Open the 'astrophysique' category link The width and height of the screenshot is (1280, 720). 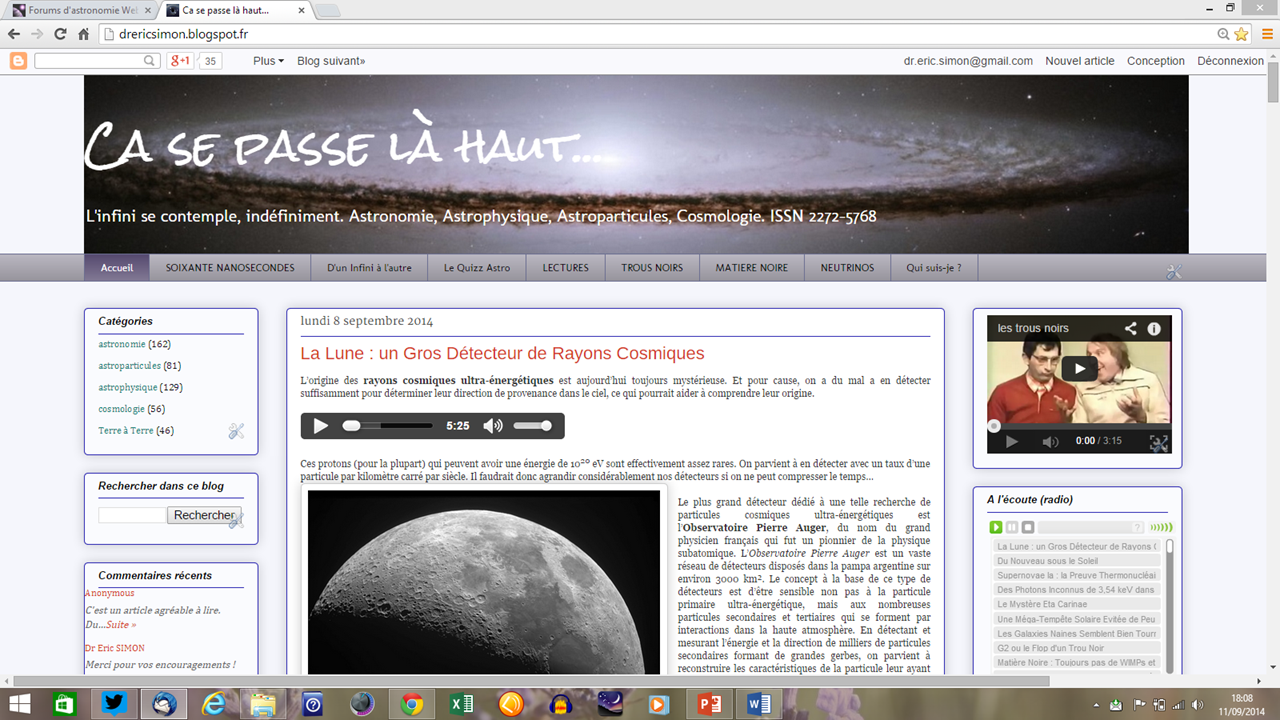(128, 387)
